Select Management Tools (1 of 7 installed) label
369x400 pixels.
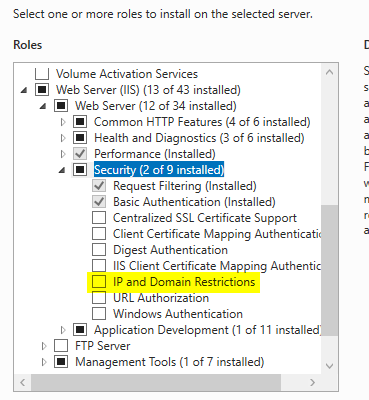[170, 362]
